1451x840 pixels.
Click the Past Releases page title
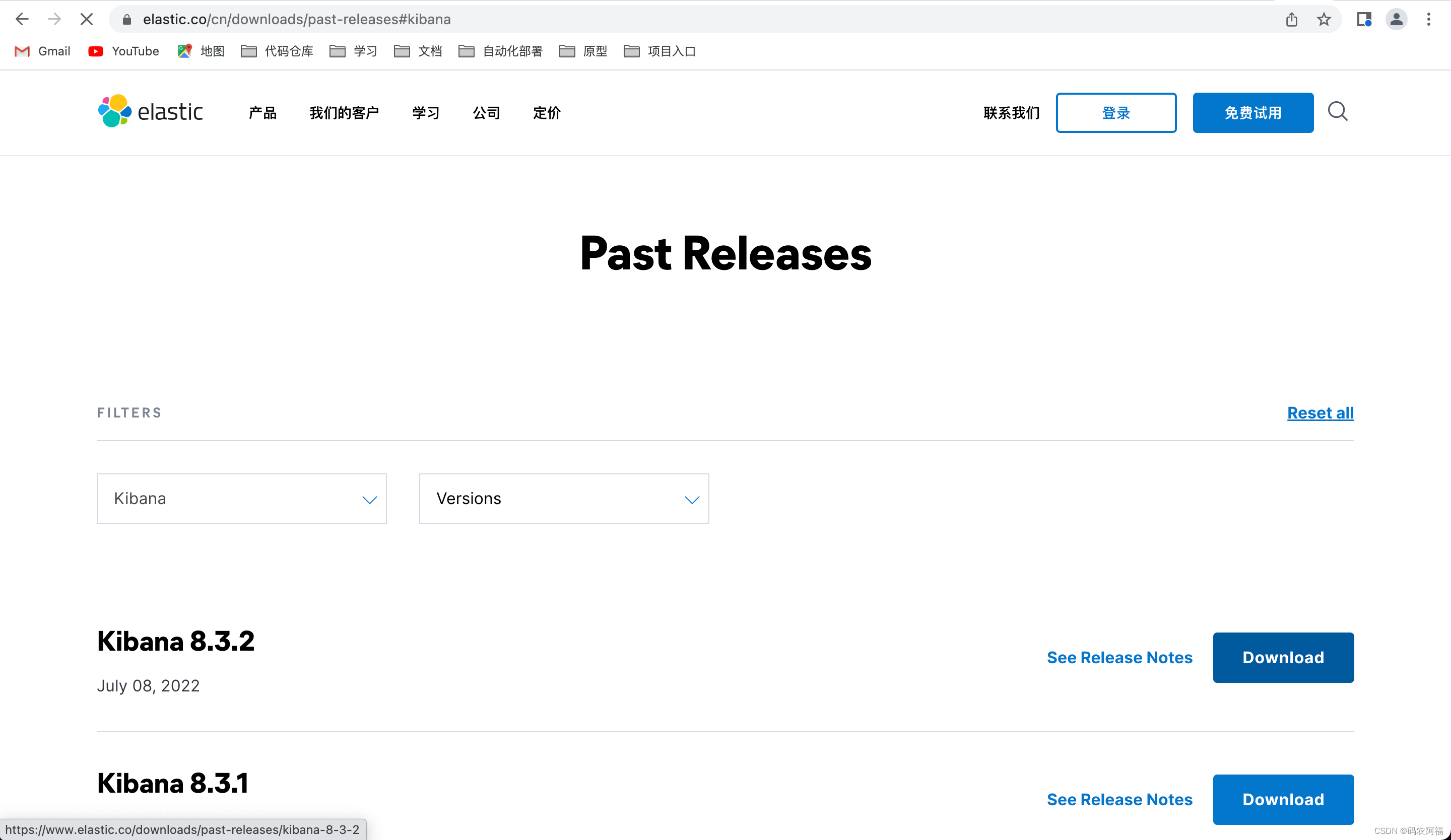tap(726, 253)
